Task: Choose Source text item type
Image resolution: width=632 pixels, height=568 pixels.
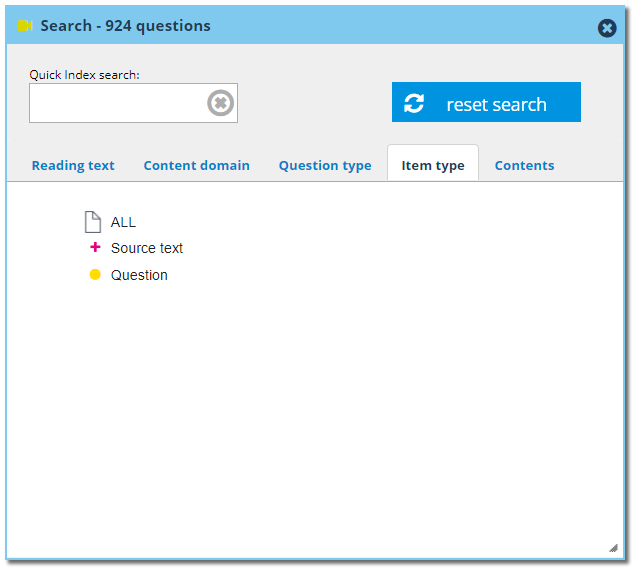Action: click(x=147, y=248)
